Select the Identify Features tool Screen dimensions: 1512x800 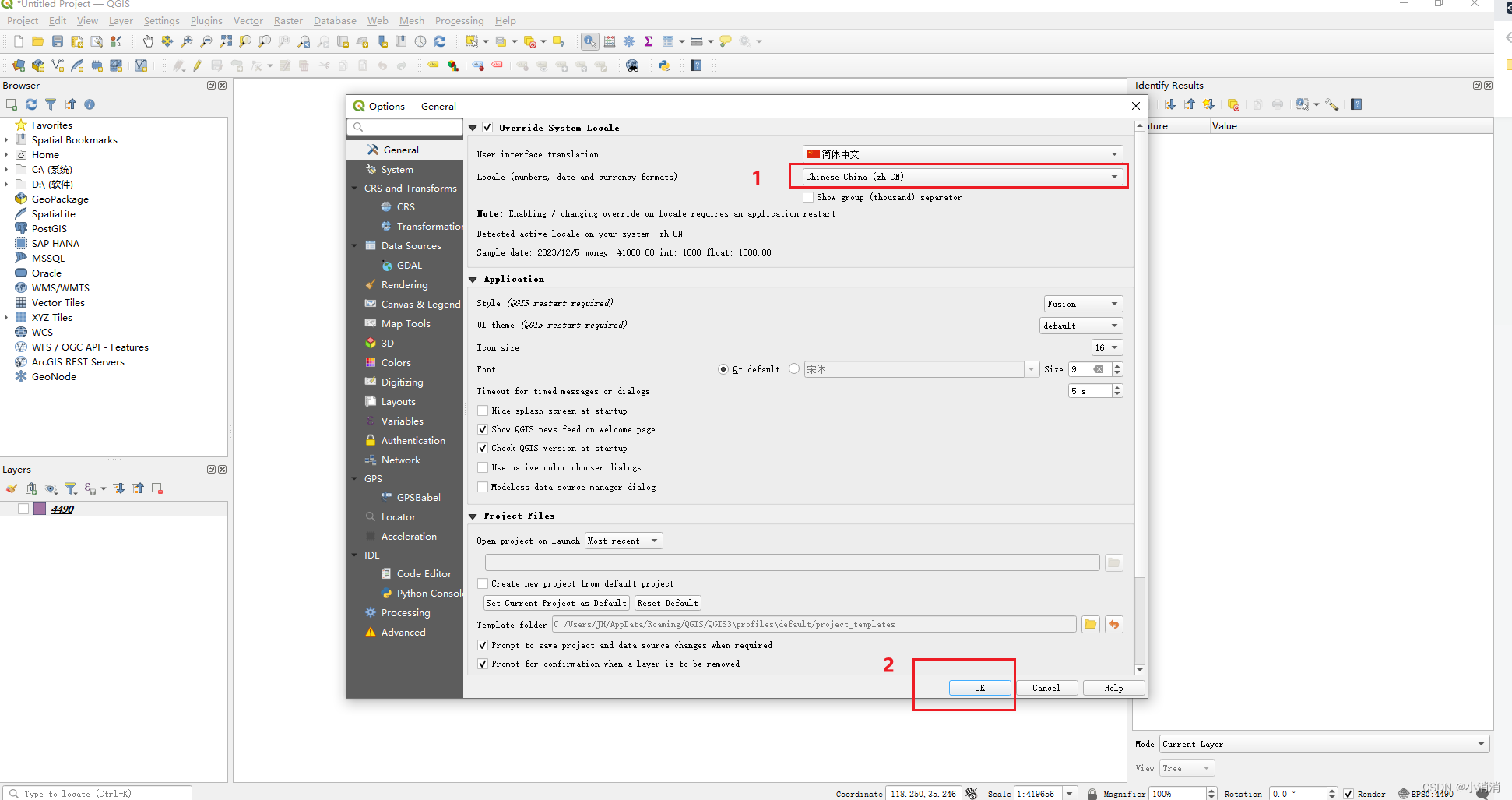590,41
